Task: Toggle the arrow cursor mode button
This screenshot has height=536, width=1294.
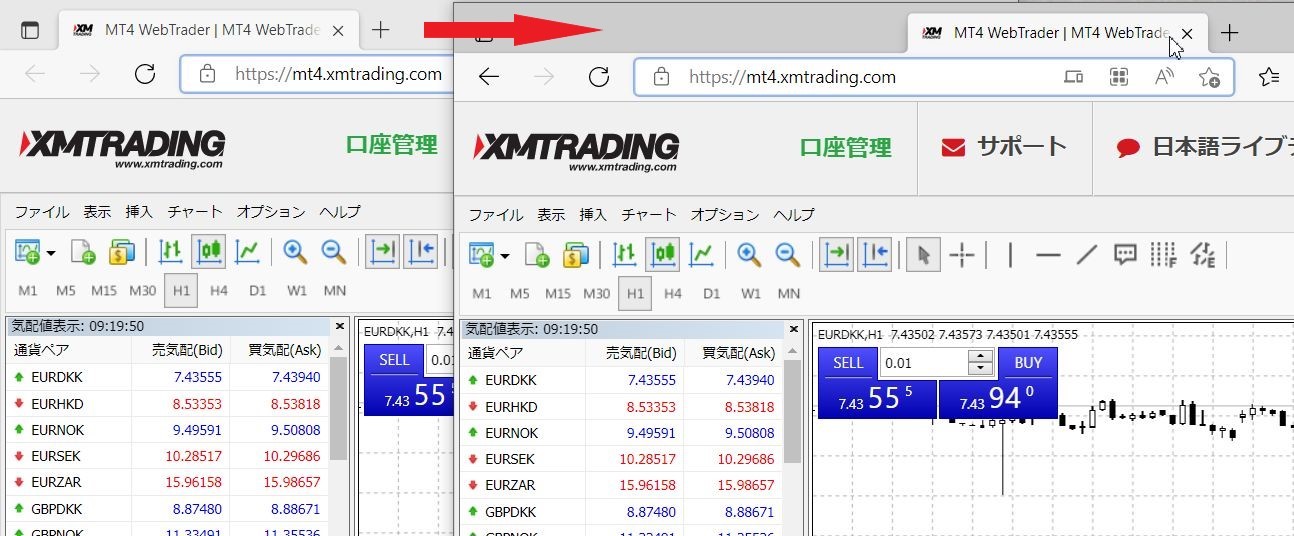Action: (x=923, y=256)
